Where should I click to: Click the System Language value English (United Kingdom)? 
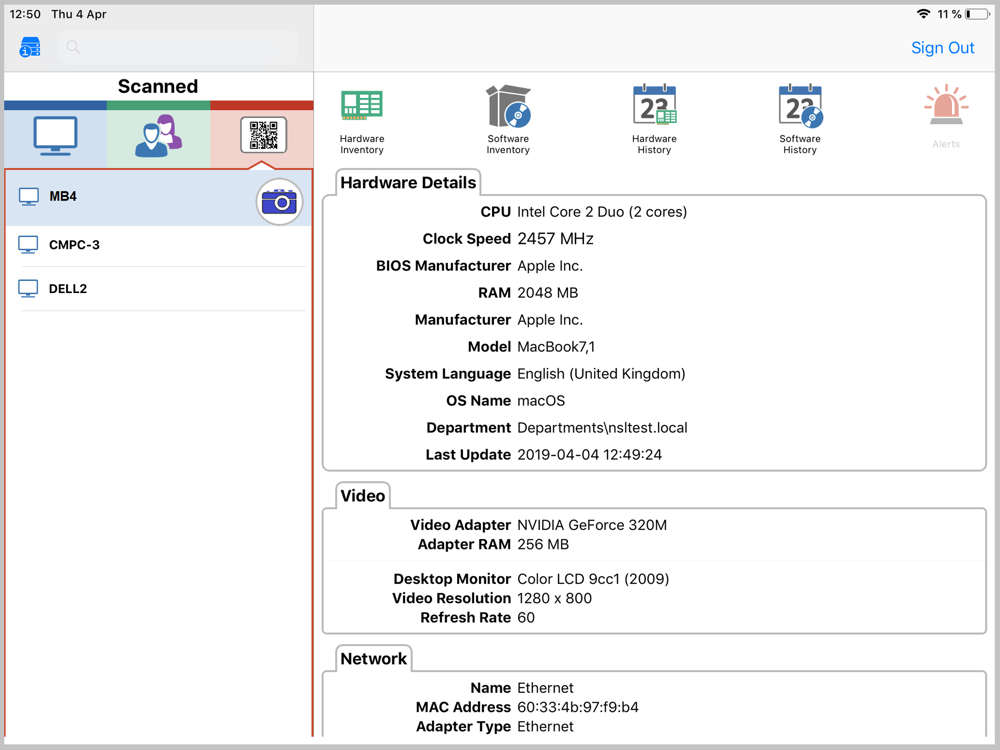(x=601, y=374)
